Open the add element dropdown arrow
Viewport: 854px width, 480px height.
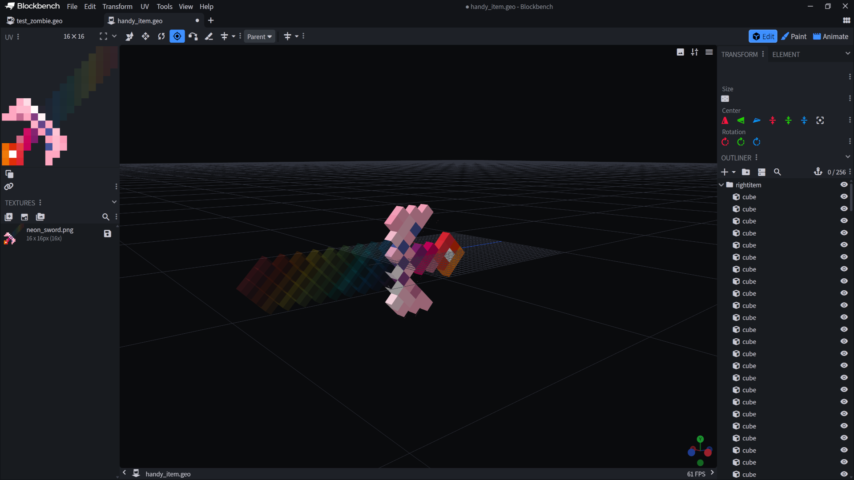point(734,172)
